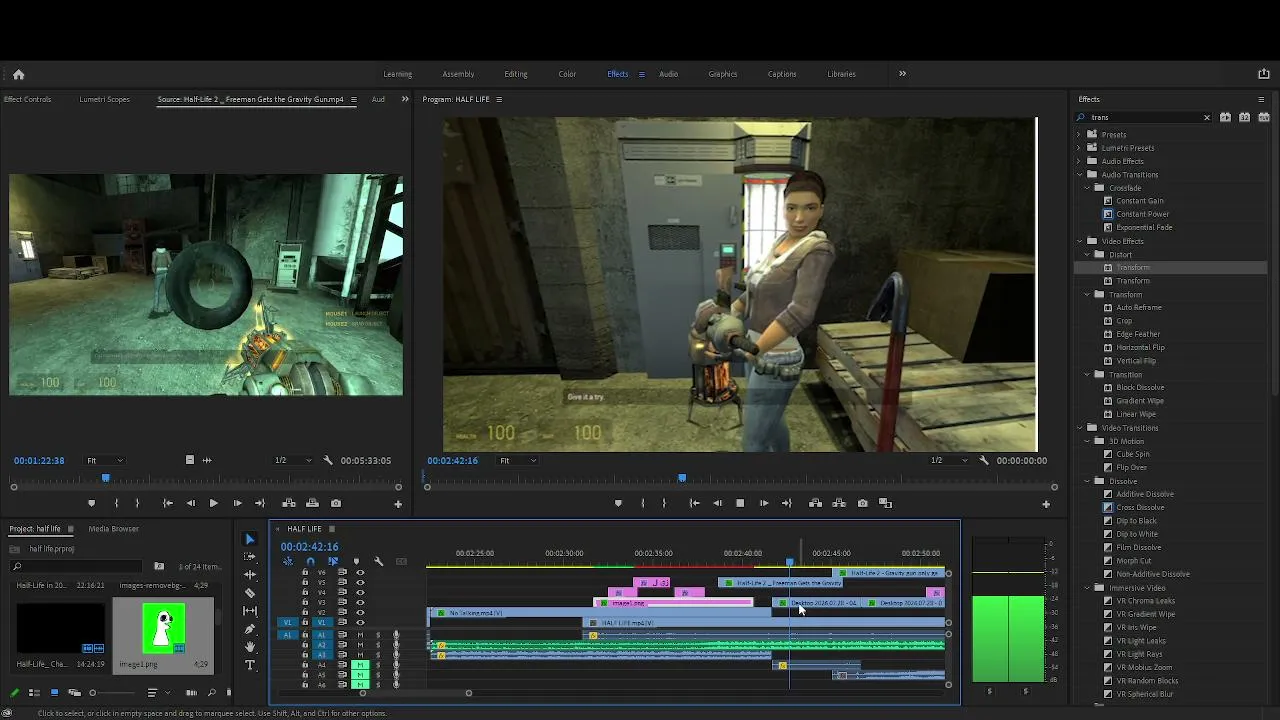Image resolution: width=1280 pixels, height=720 pixels.
Task: Add a marker in the timeline
Action: 356,561
